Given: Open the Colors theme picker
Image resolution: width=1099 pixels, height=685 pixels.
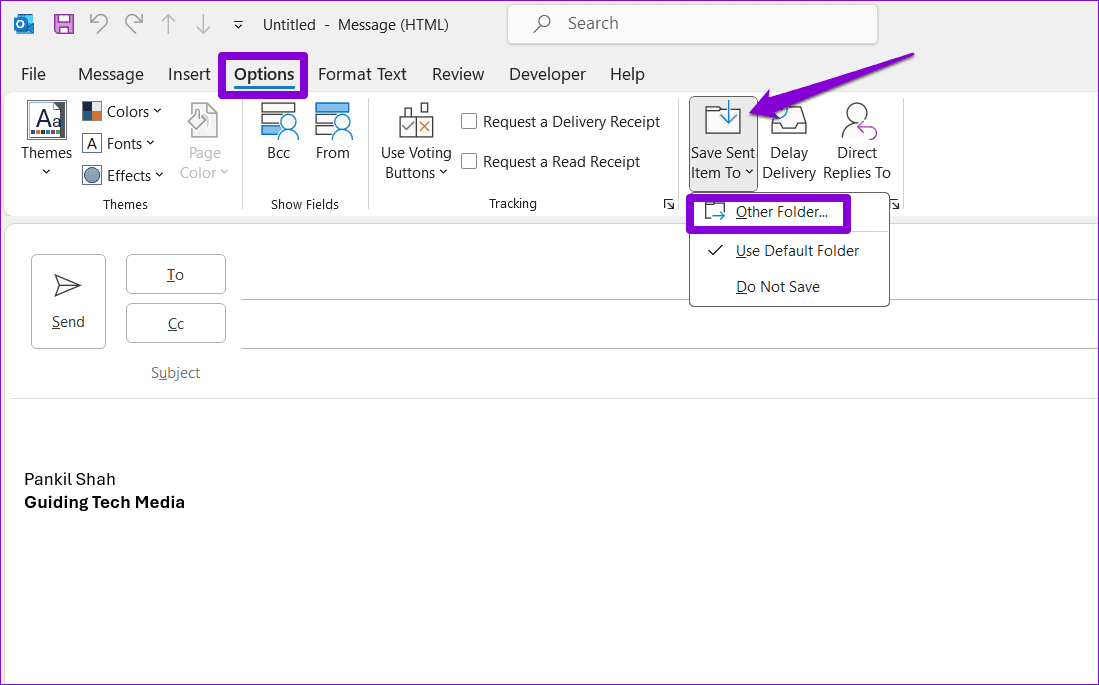Looking at the screenshot, I should tap(121, 111).
